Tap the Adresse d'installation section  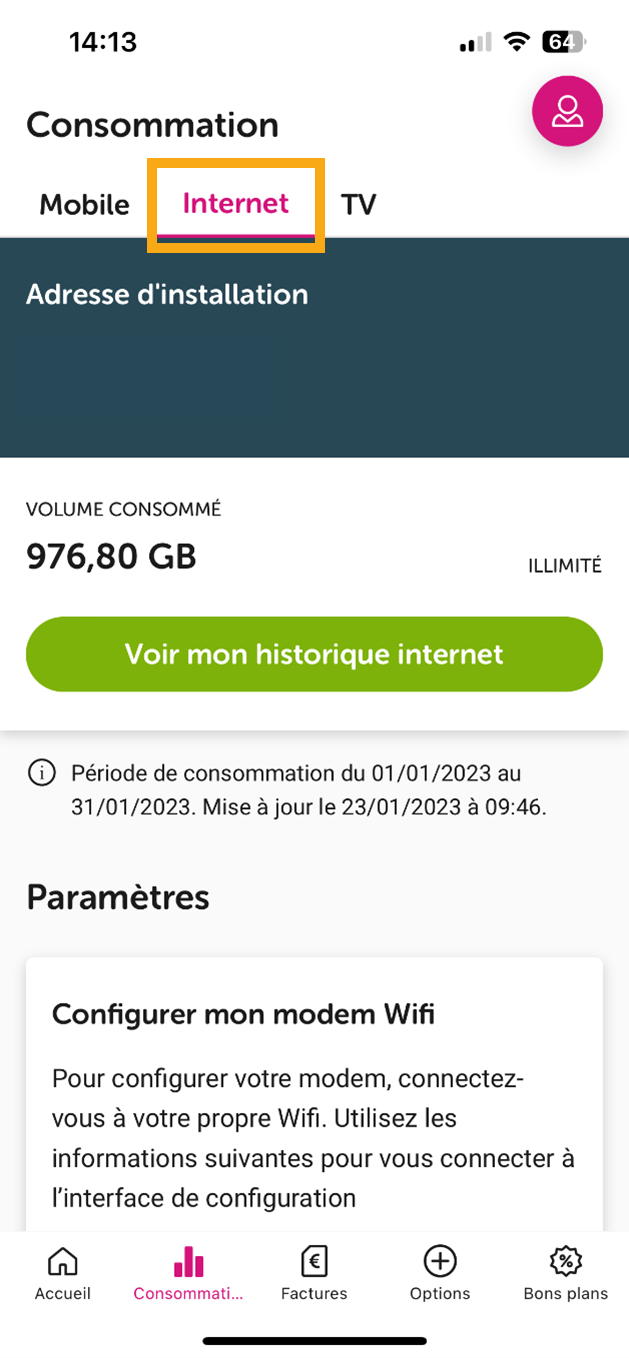click(167, 294)
